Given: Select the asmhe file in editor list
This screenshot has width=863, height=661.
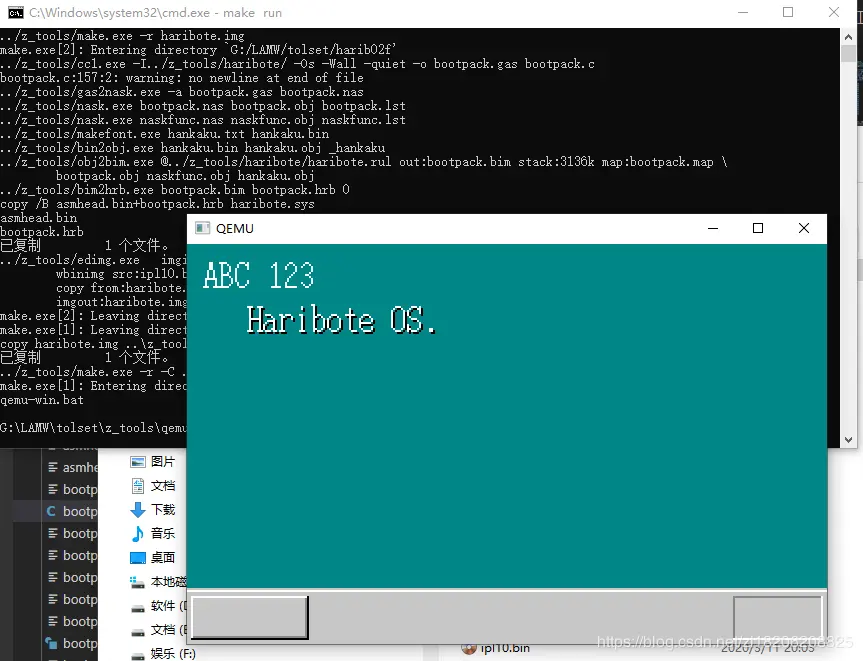Looking at the screenshot, I should [x=72, y=467].
